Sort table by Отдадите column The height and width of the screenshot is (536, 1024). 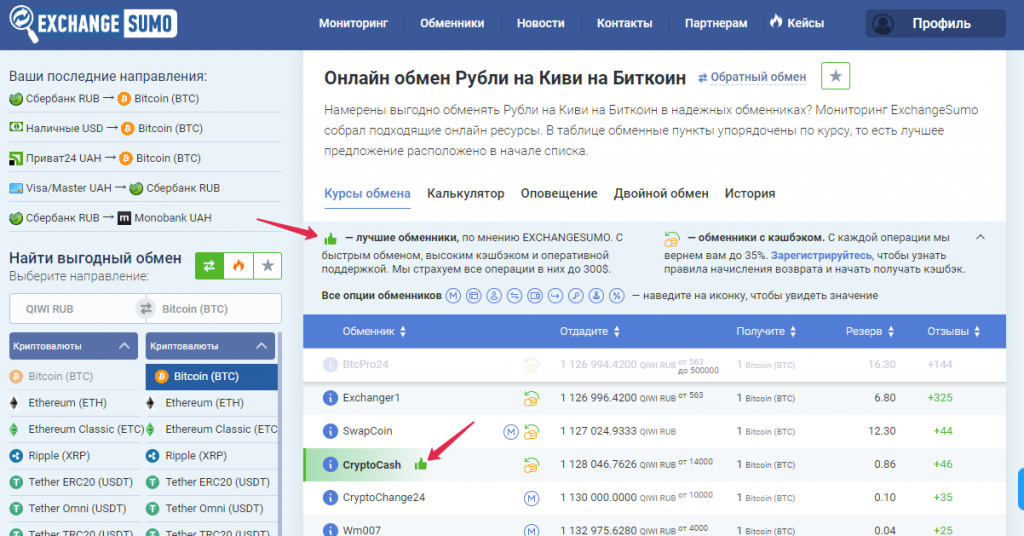[589, 332]
